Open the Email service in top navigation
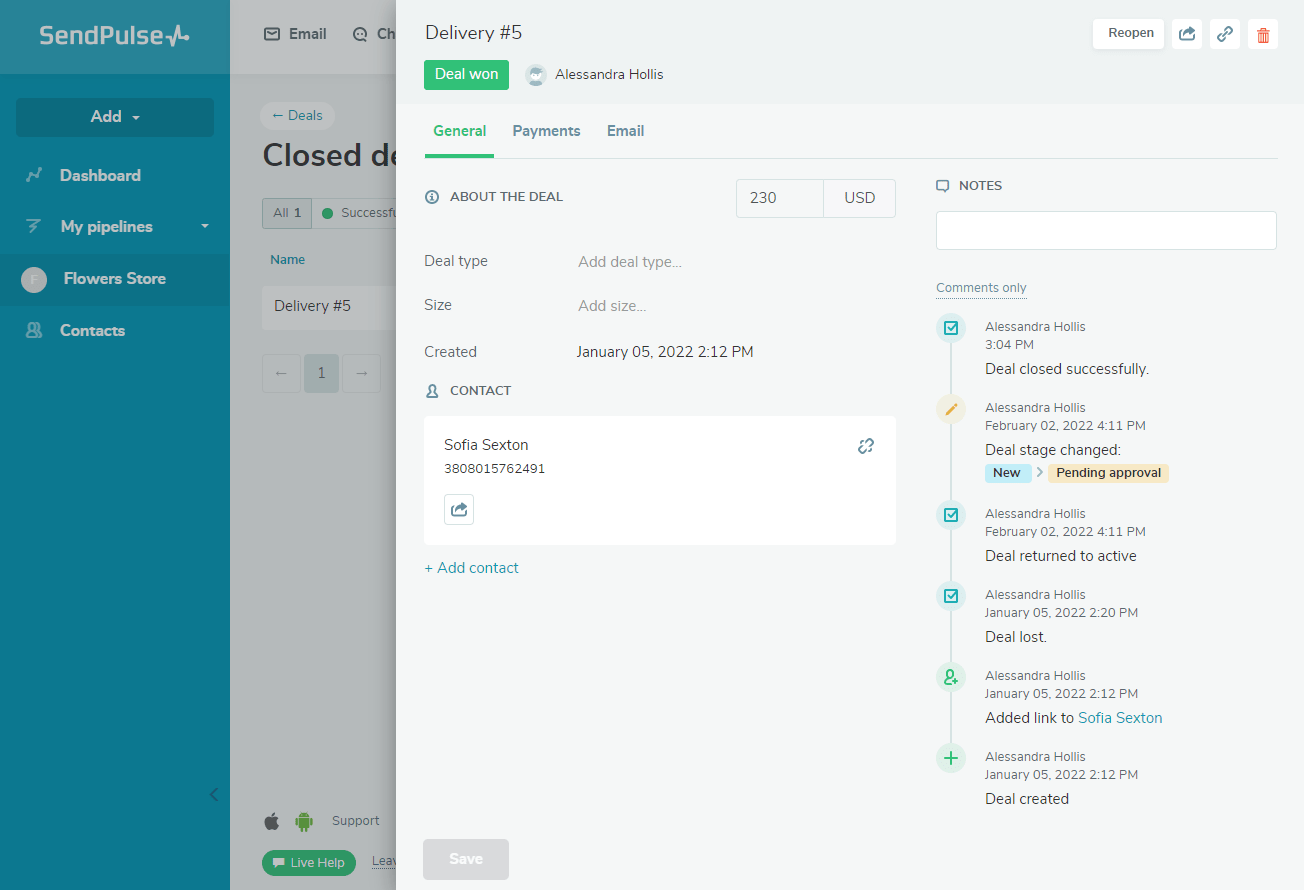Viewport: 1304px width, 890px height. click(x=295, y=34)
